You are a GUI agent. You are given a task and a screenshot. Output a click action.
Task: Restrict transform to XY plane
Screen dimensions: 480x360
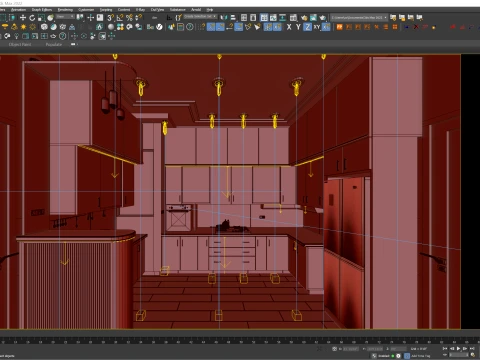(317, 27)
